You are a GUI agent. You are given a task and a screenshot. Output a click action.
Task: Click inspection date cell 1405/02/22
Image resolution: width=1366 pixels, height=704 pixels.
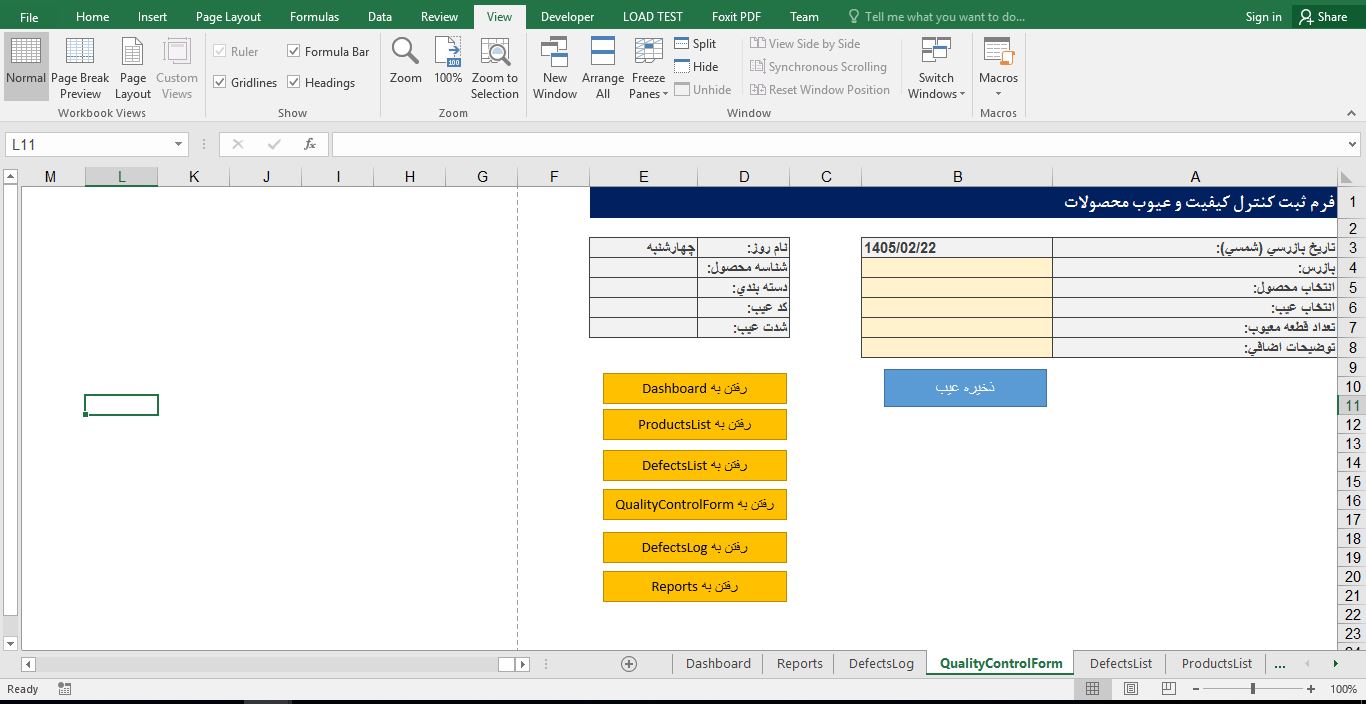point(957,247)
